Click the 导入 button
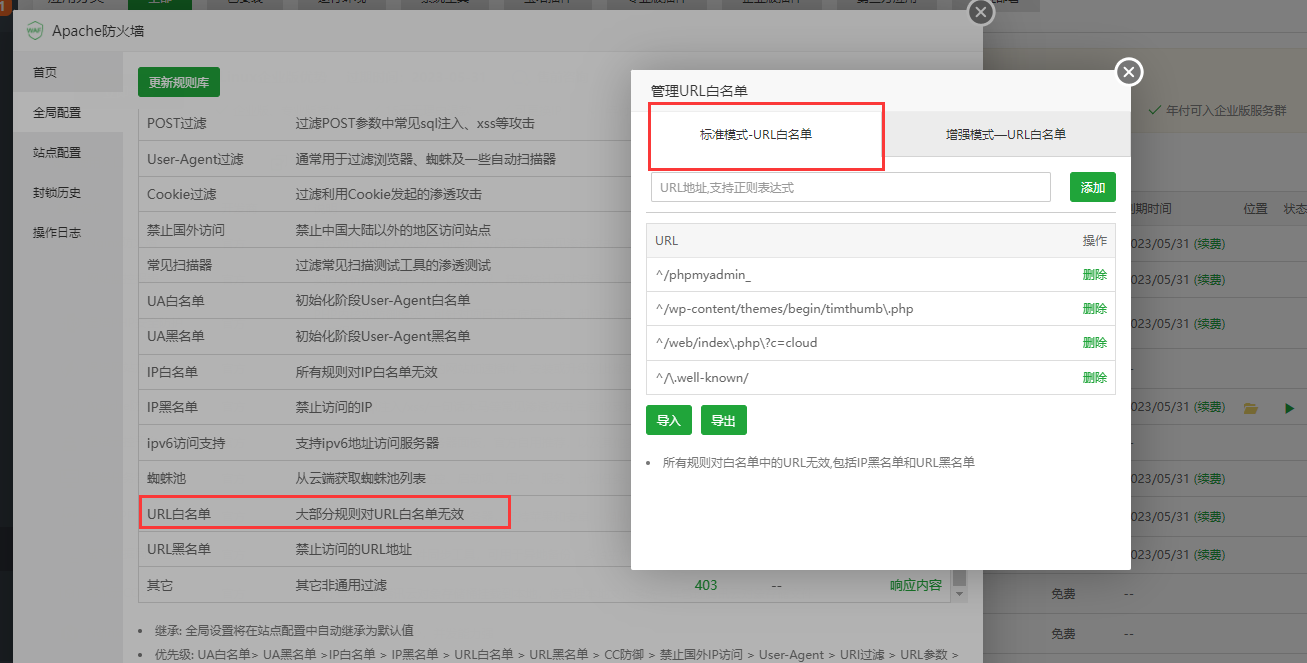This screenshot has height=663, width=1307. click(669, 421)
